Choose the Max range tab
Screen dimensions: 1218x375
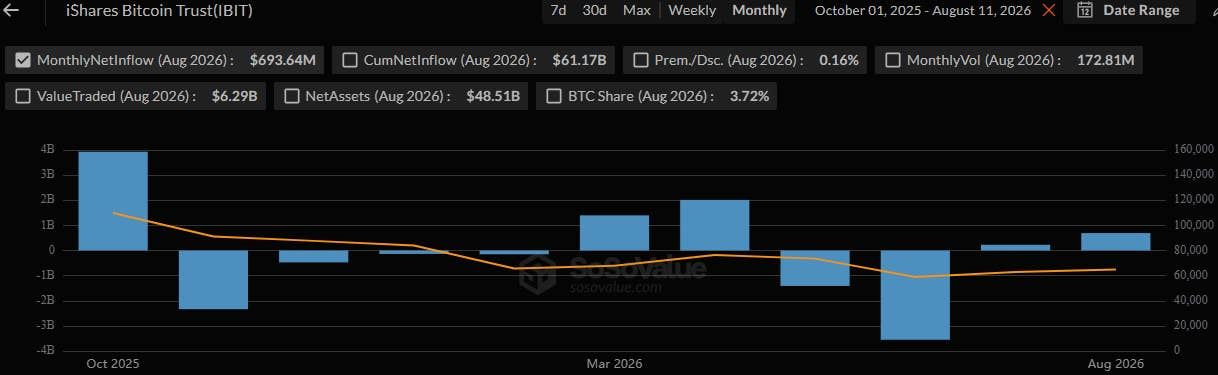[636, 10]
